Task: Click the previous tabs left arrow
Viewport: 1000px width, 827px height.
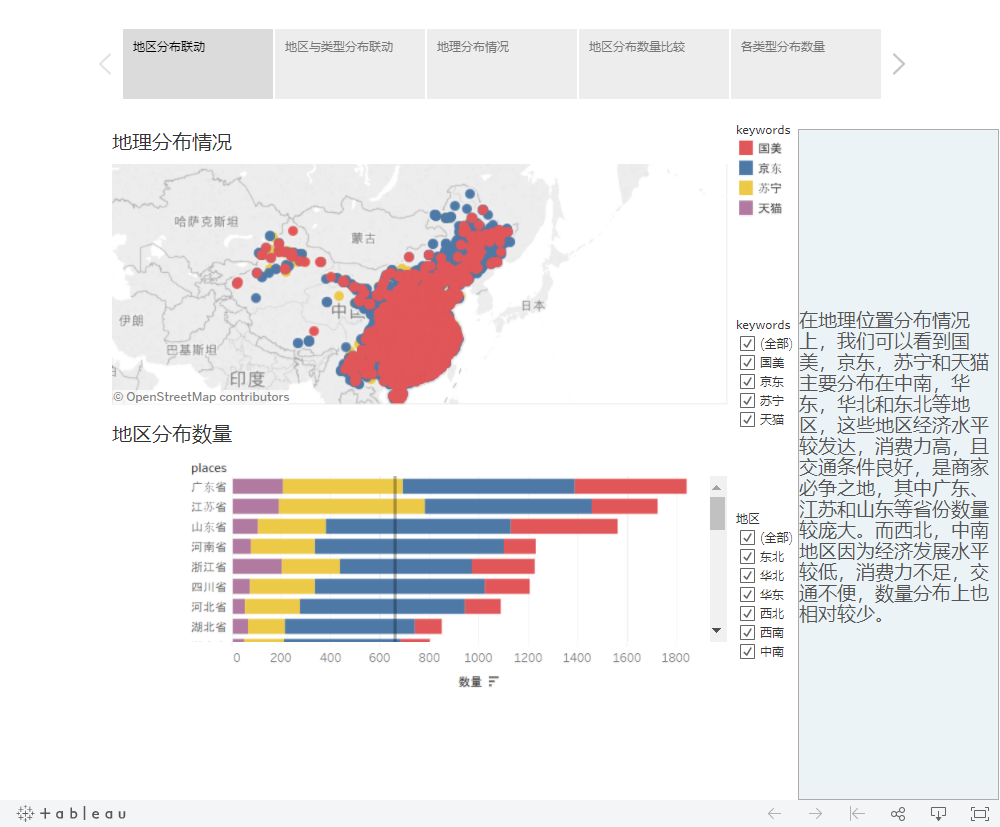Action: pyautogui.click(x=105, y=64)
